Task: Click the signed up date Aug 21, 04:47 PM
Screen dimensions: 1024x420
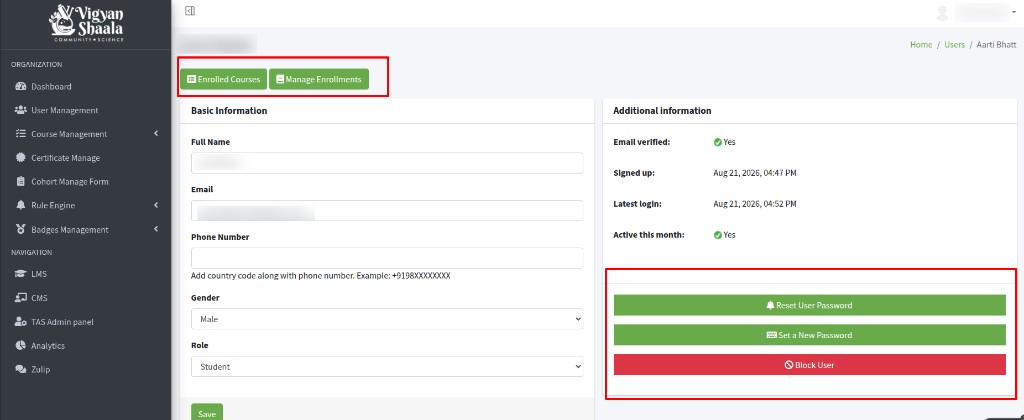Action: [x=755, y=173]
